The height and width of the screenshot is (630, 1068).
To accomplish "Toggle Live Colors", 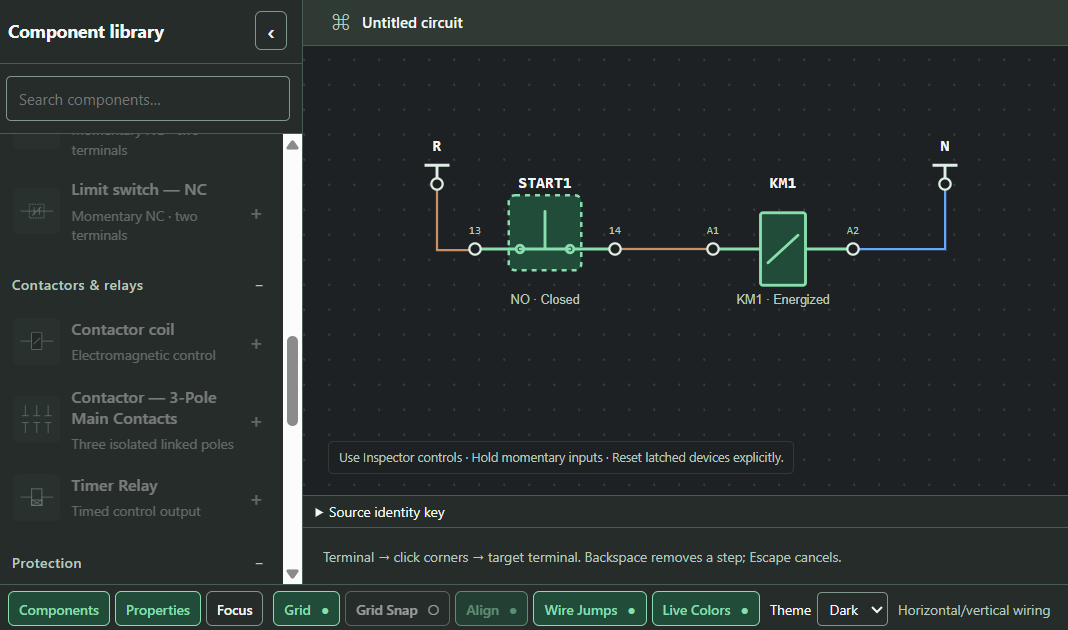I will coord(706,609).
